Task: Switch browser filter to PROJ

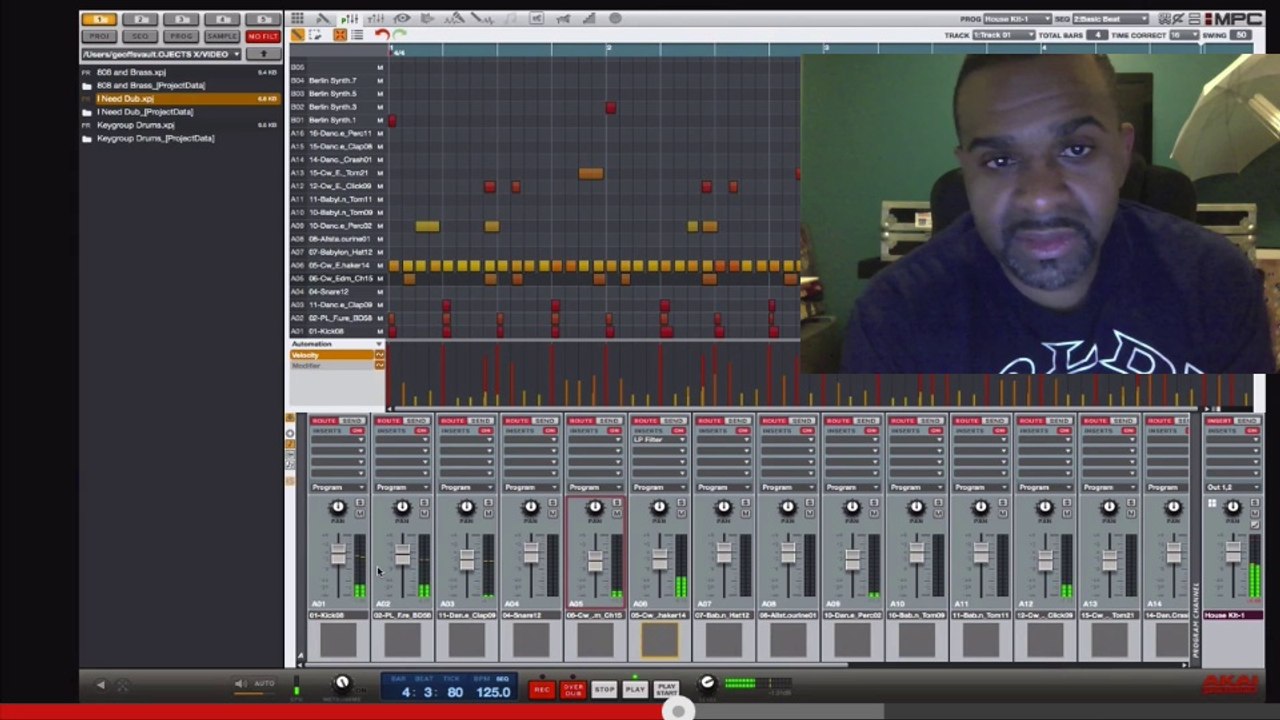Action: 99,36
